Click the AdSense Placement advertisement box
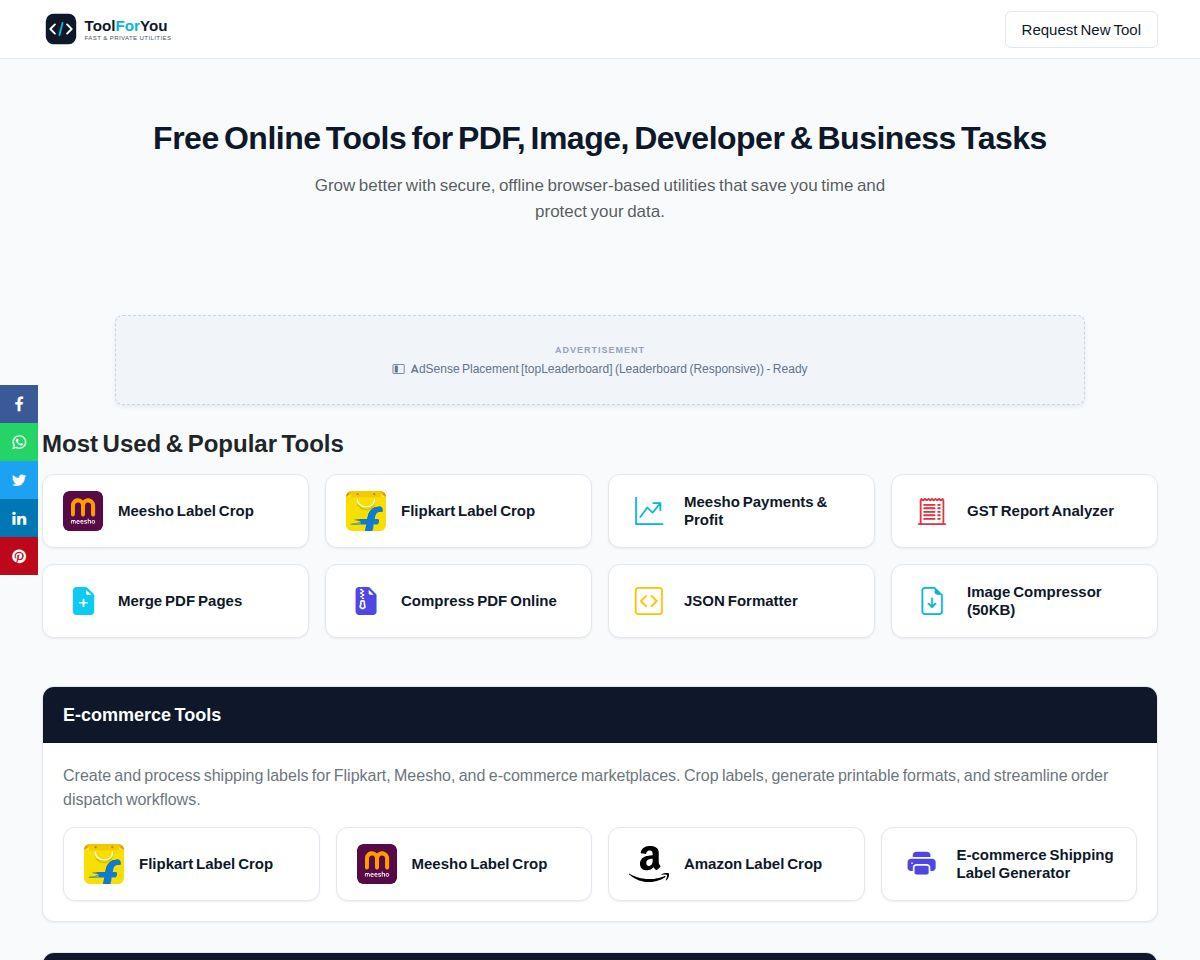1200x960 pixels. click(x=600, y=360)
